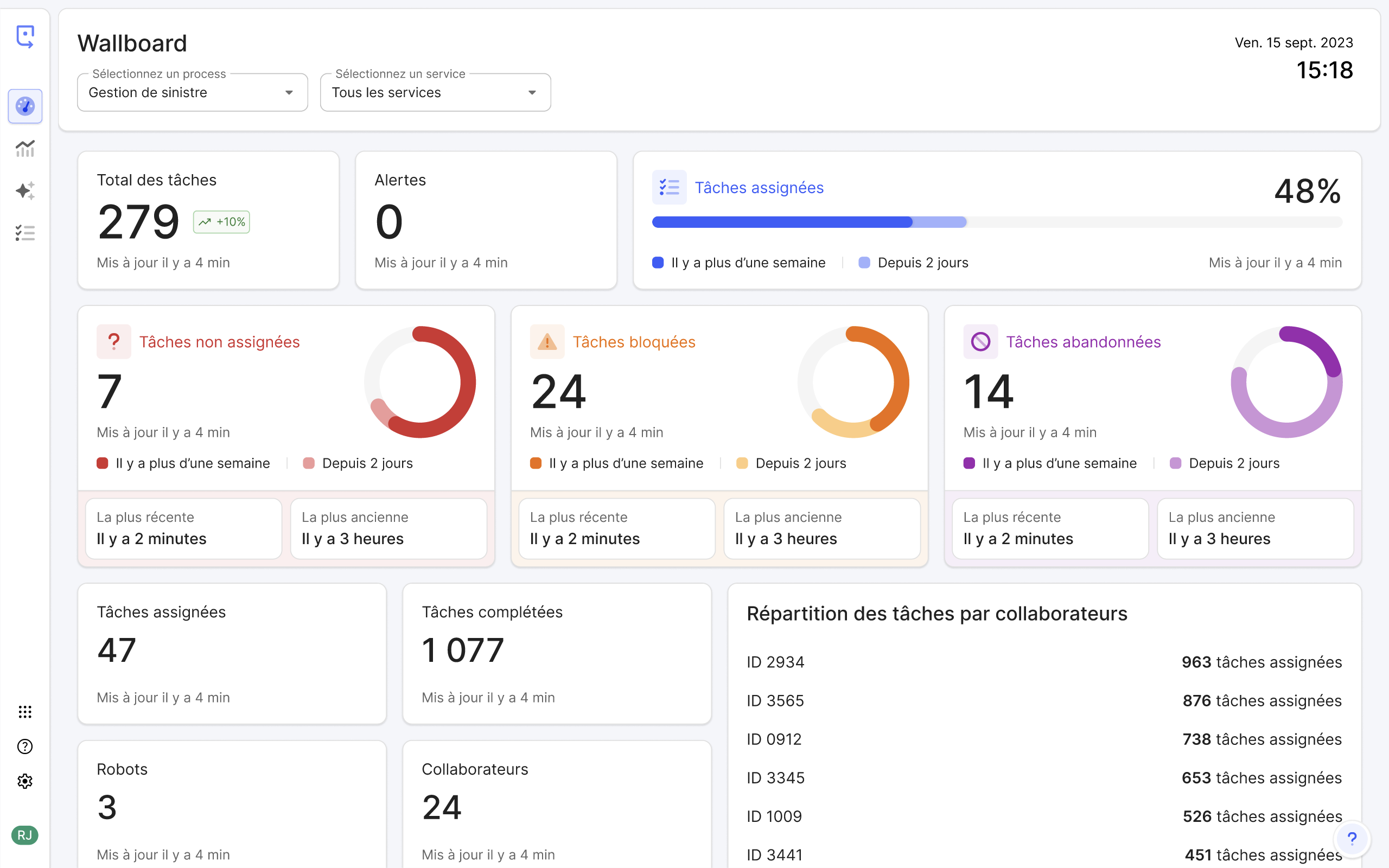
Task: Click the dark orange legend swatch
Action: (x=536, y=463)
